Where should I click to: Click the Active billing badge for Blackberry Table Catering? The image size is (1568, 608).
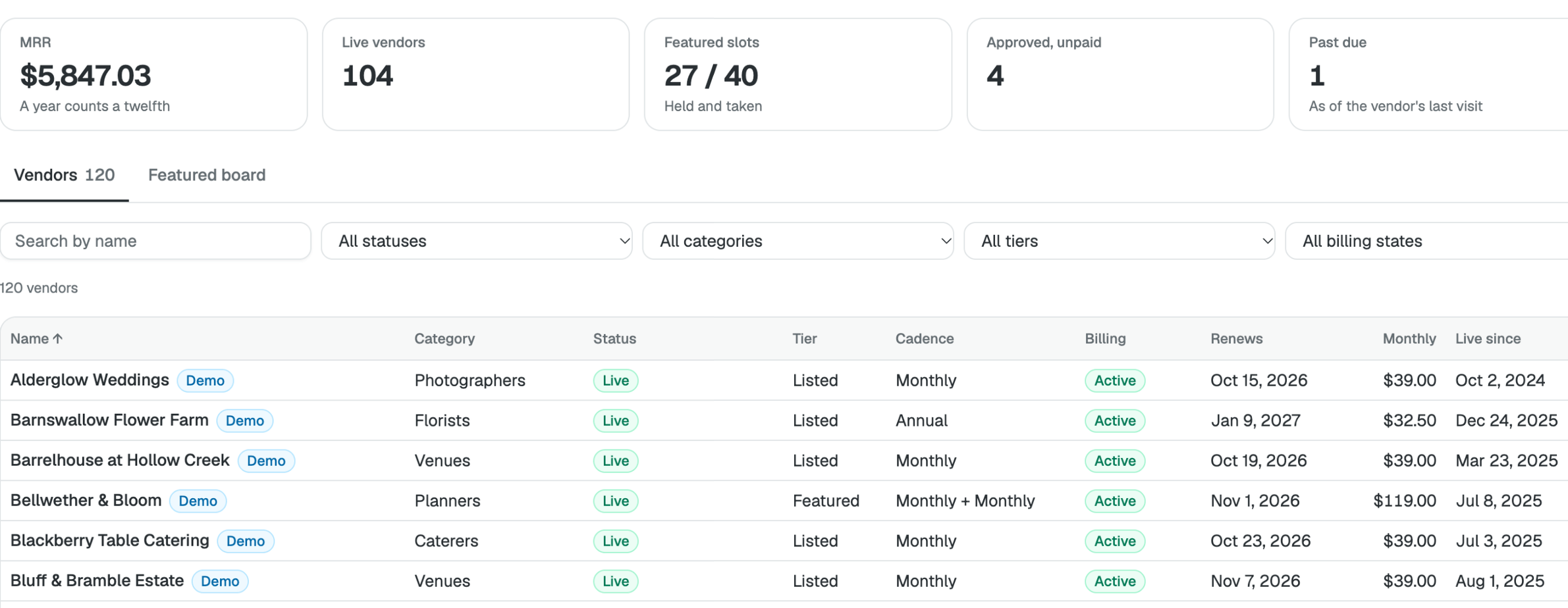pos(1115,542)
